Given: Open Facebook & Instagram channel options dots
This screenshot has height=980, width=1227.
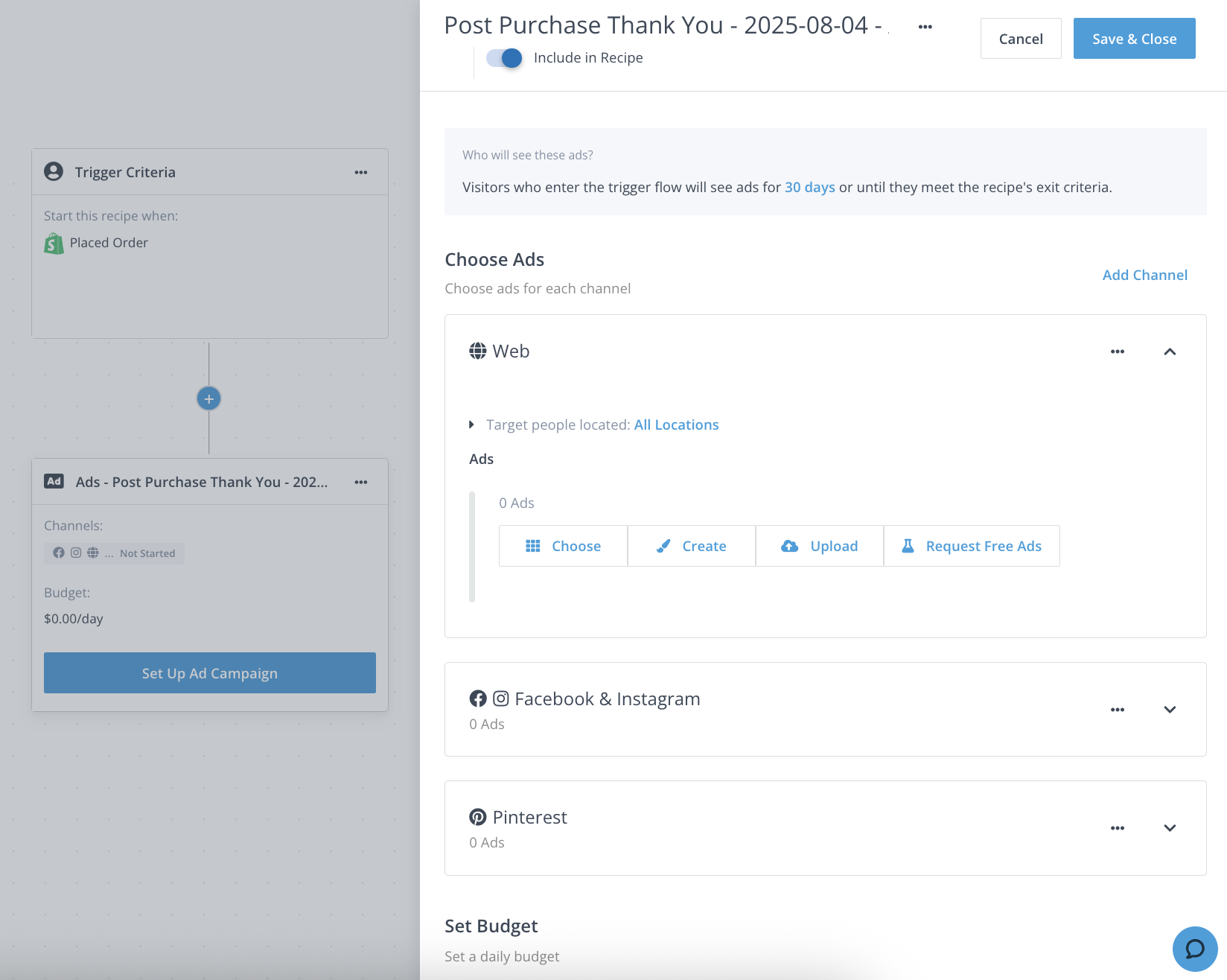Looking at the screenshot, I should tap(1117, 710).
